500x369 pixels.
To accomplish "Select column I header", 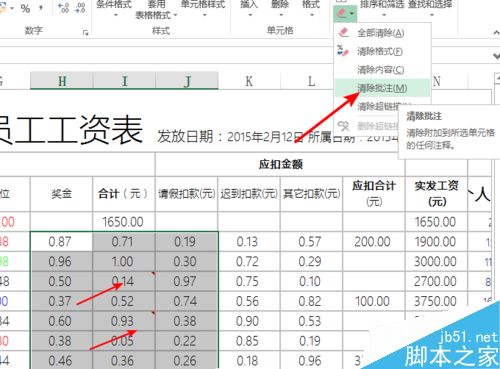I will (x=124, y=81).
